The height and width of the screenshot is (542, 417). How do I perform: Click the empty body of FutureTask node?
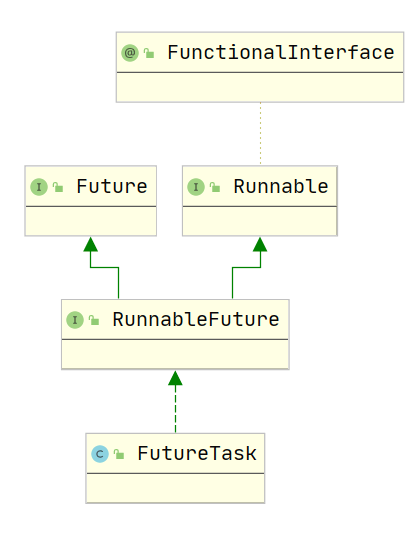pos(175,488)
